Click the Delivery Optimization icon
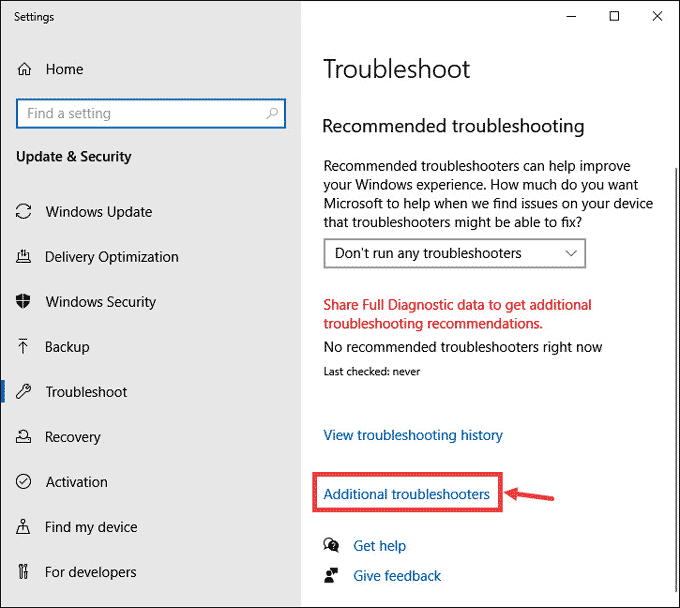The width and height of the screenshot is (680, 608). (23, 257)
